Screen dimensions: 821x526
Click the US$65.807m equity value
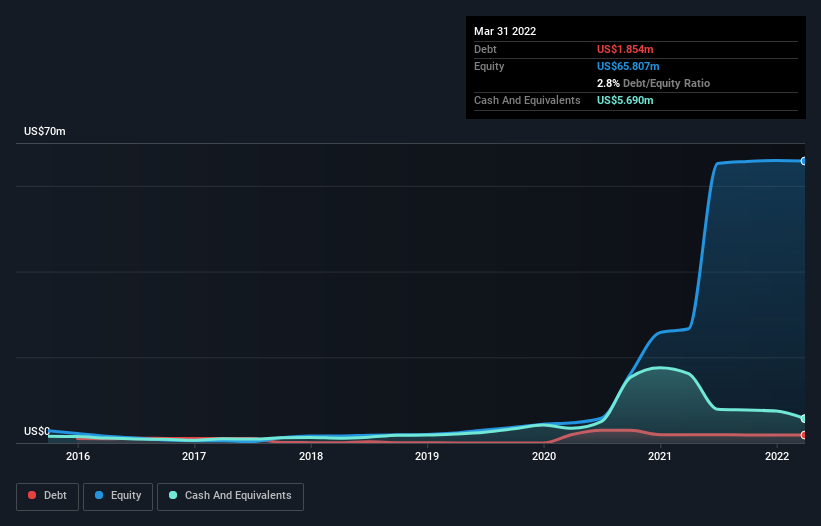tap(628, 66)
